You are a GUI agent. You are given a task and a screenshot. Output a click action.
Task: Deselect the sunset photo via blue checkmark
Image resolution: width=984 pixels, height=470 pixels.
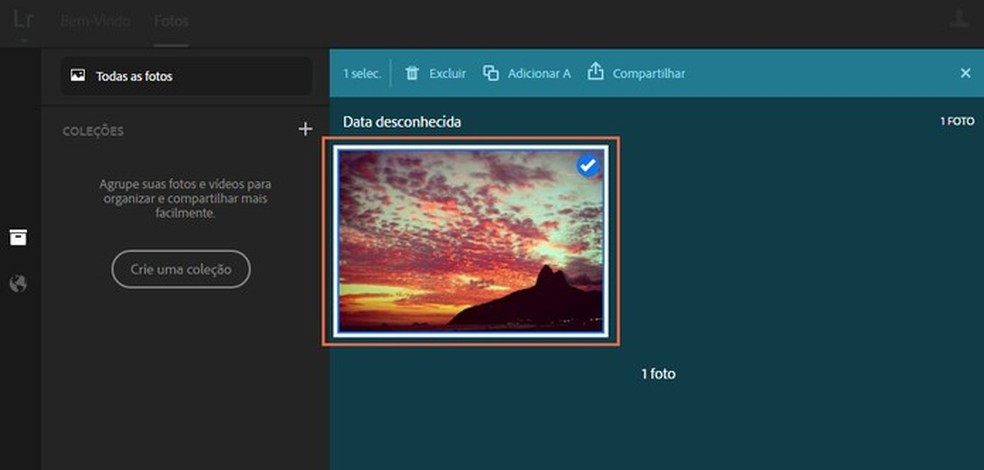click(588, 166)
